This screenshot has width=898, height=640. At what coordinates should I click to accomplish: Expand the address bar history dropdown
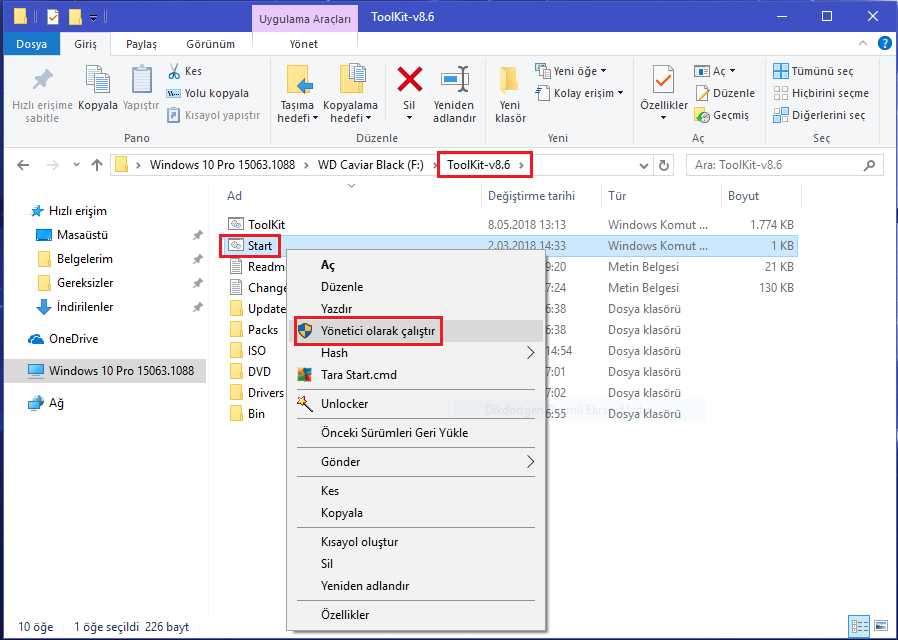pyautogui.click(x=644, y=166)
